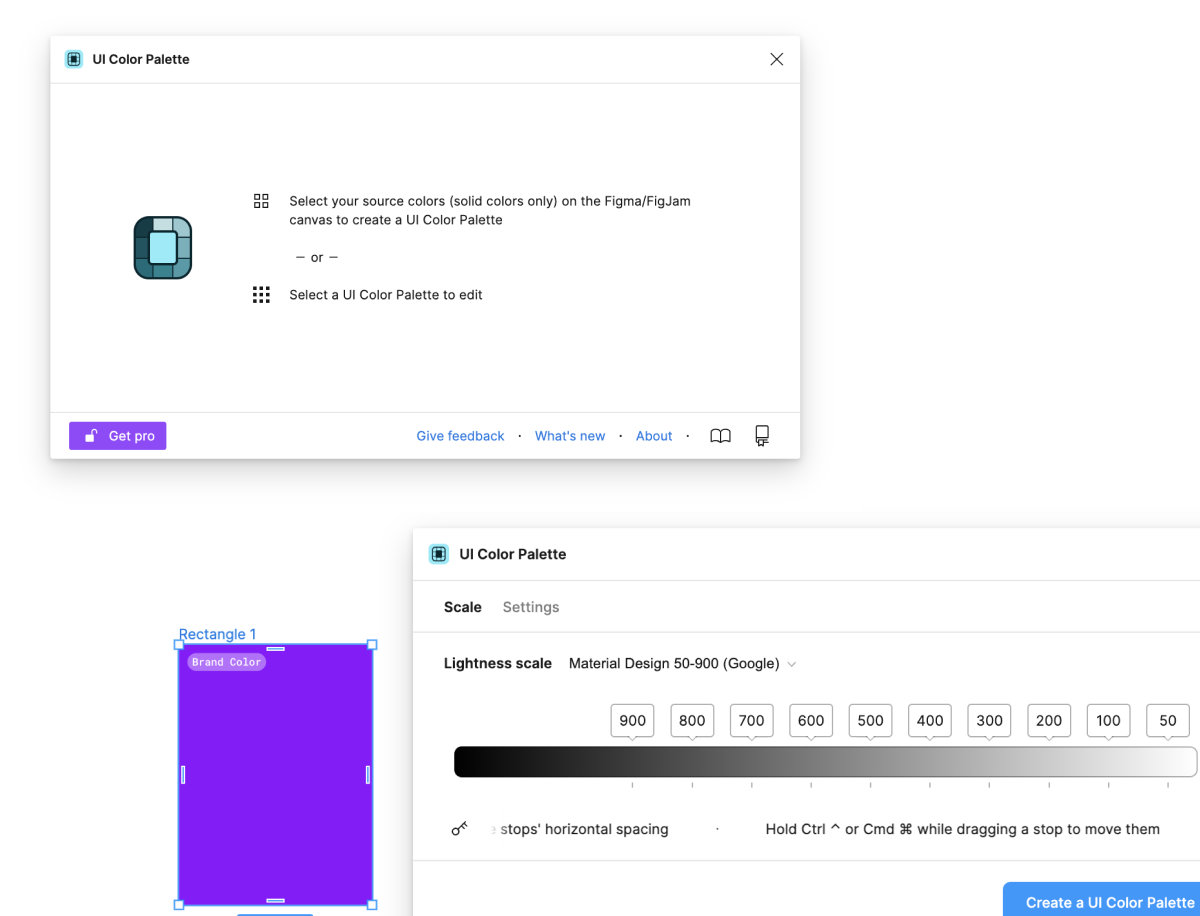Click the Get pro button
The width and height of the screenshot is (1200, 916).
(117, 436)
